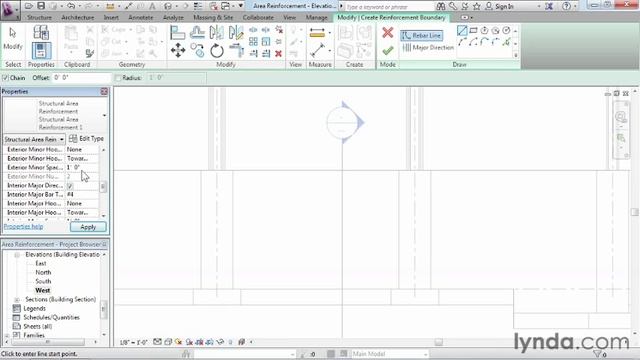Click the red Delete X in Modify panel

pos(278,53)
